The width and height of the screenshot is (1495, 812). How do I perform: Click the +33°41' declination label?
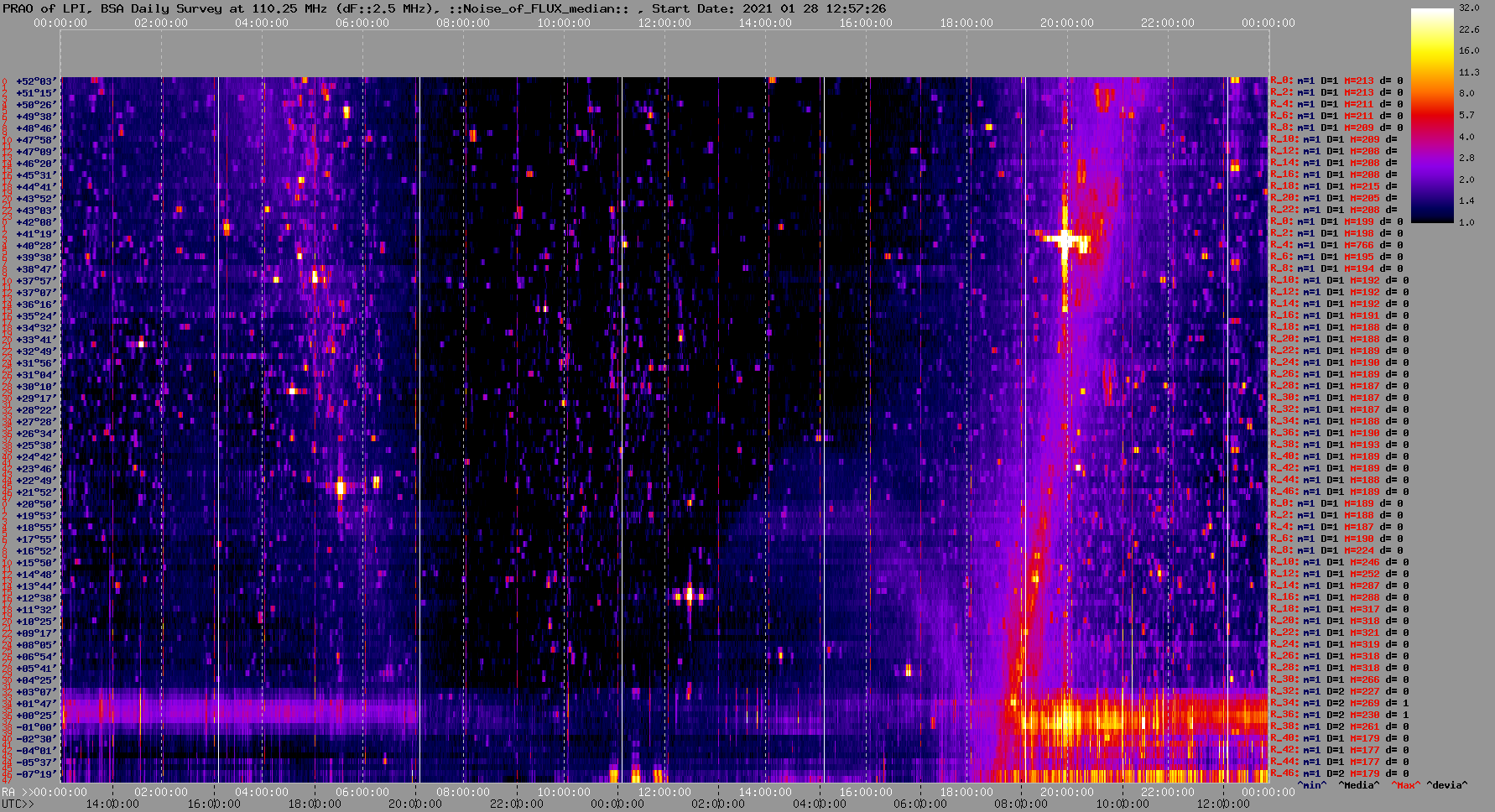coord(36,340)
